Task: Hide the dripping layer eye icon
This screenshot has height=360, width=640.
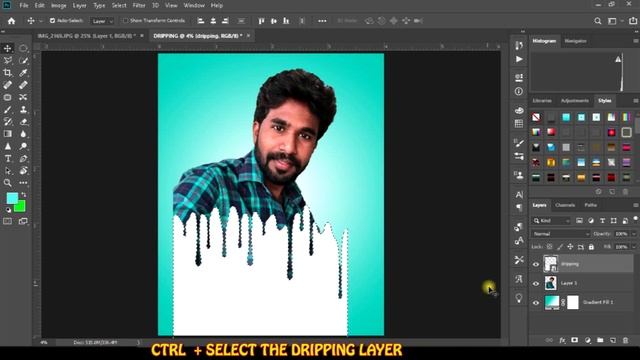Action: 536,264
